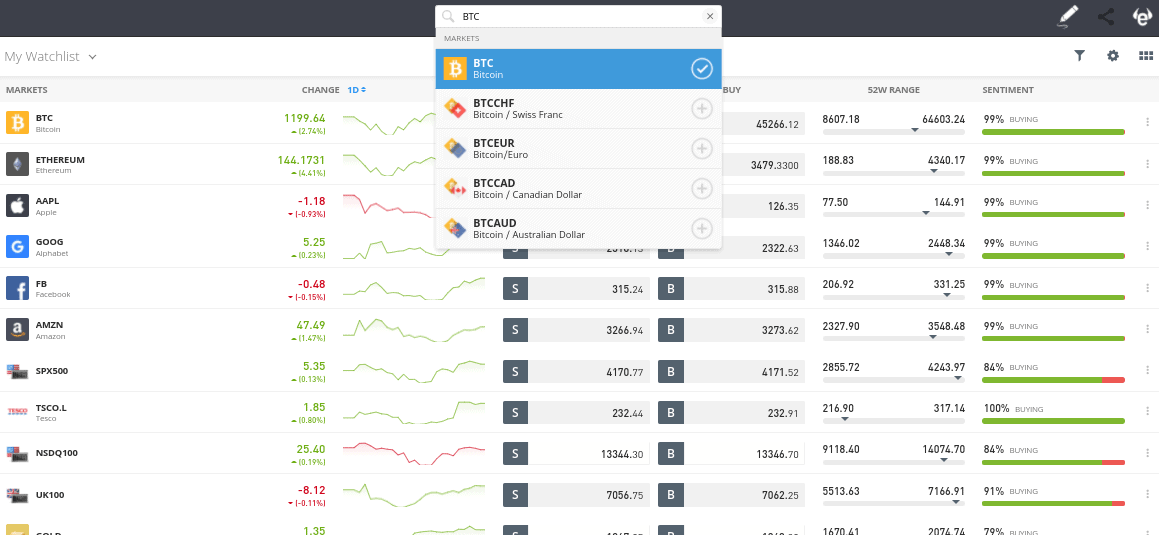This screenshot has width=1159, height=535.
Task: Add BTCCAD to watchlist with plus
Action: pyautogui.click(x=701, y=188)
